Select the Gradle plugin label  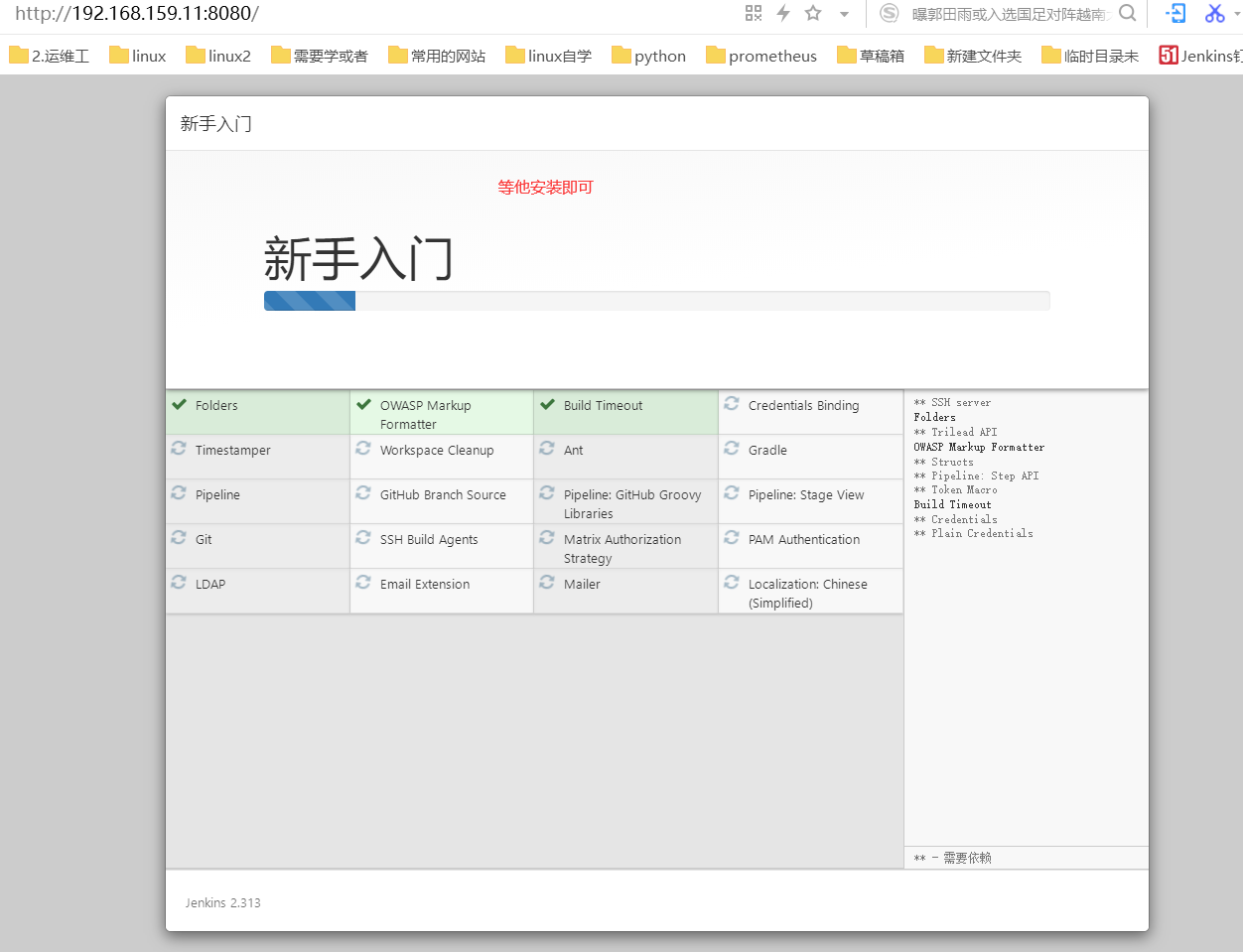click(767, 450)
